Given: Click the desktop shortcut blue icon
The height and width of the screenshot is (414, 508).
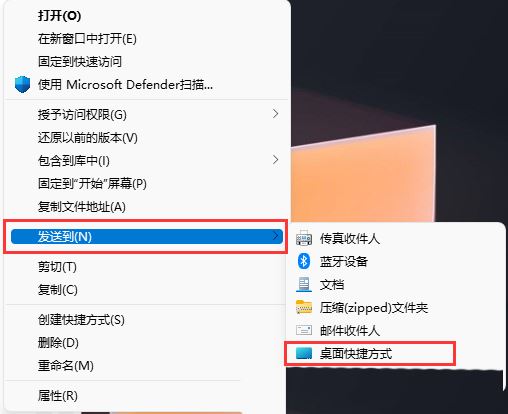Looking at the screenshot, I should 304,353.
